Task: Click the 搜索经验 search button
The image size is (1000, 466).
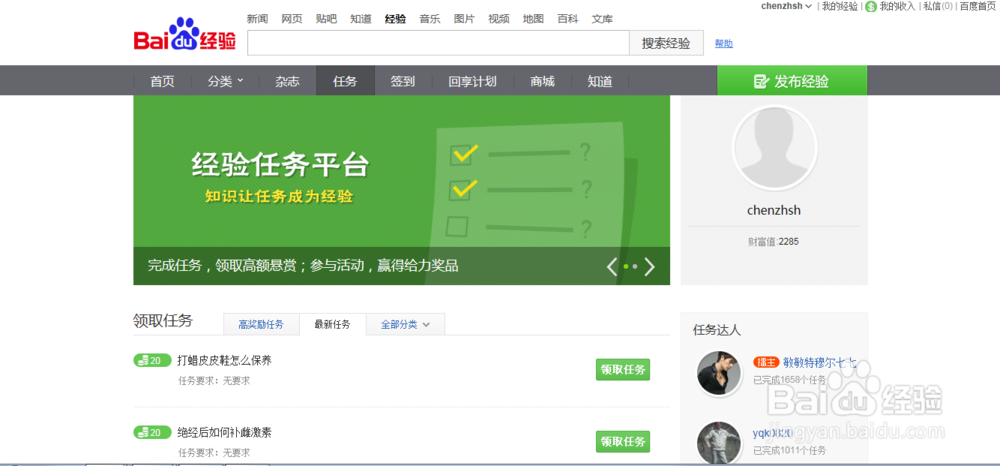Action: click(666, 43)
